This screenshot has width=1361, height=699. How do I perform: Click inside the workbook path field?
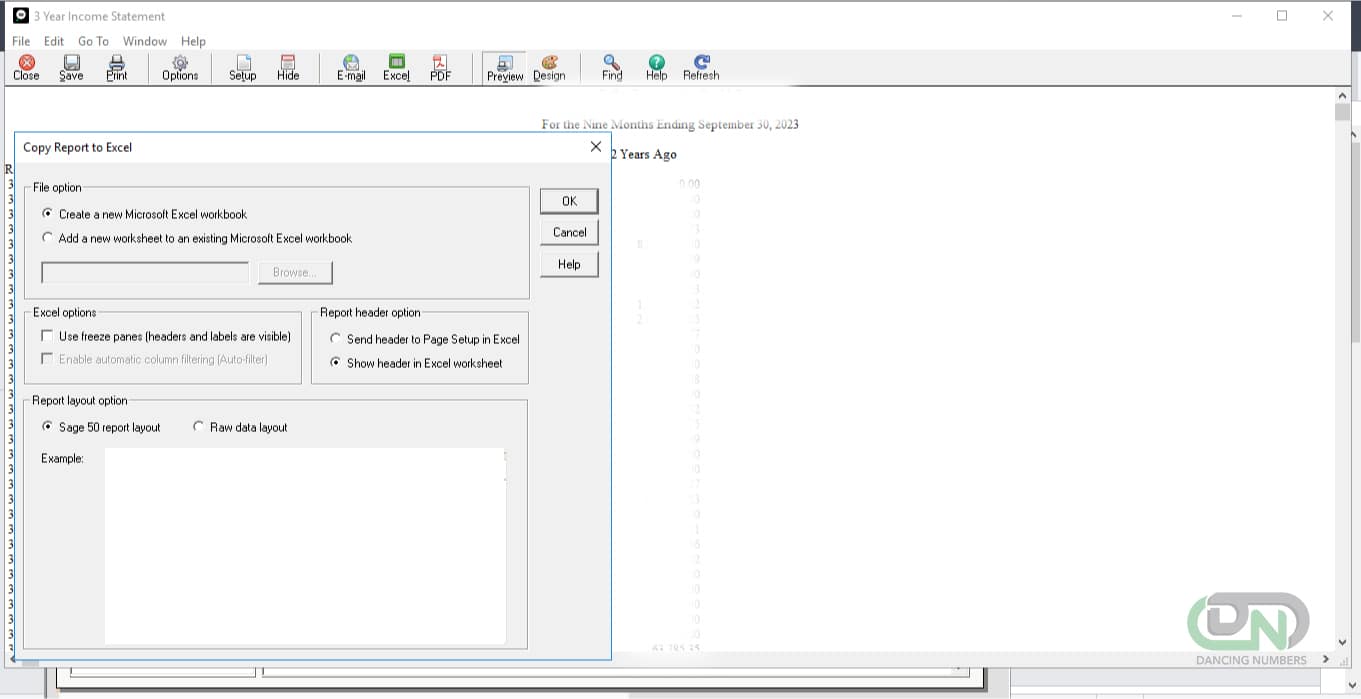tap(144, 271)
